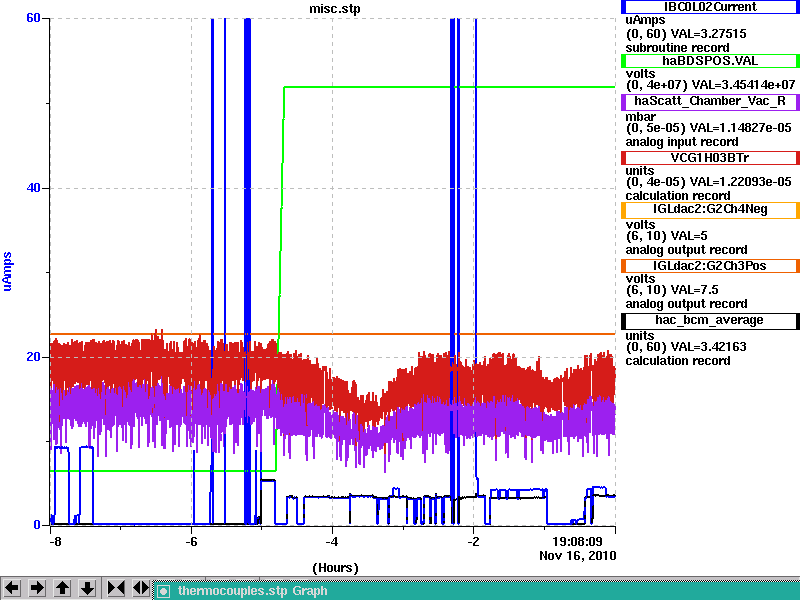This screenshot has width=800, height=600.
Task: Click the diamond zoom-out time icon
Action: (141, 588)
